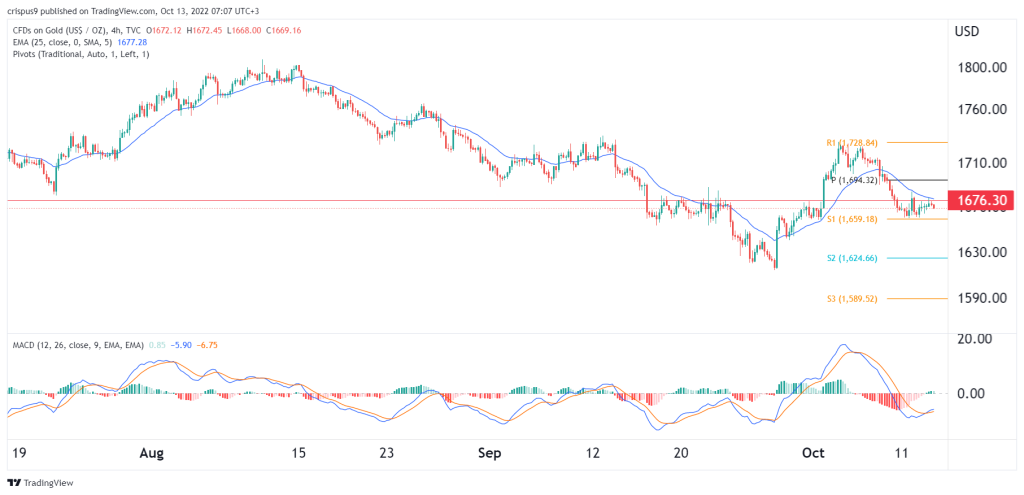Image resolution: width=1024 pixels, height=495 pixels.
Task: Click the 23 date label on time axis
Action: [x=386, y=453]
